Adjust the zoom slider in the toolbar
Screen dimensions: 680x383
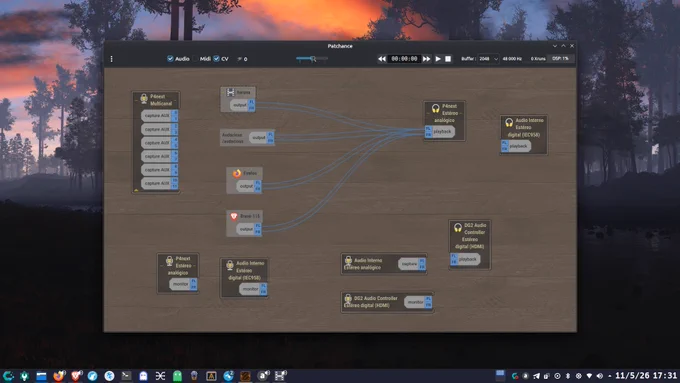(x=312, y=58)
